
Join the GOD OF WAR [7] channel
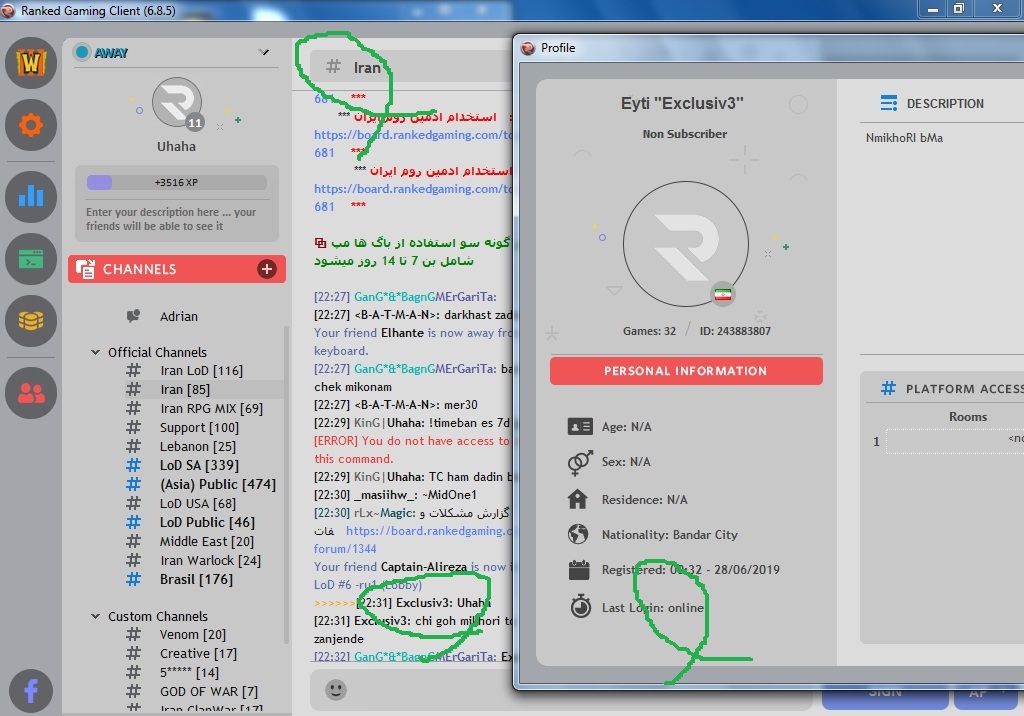209,691
